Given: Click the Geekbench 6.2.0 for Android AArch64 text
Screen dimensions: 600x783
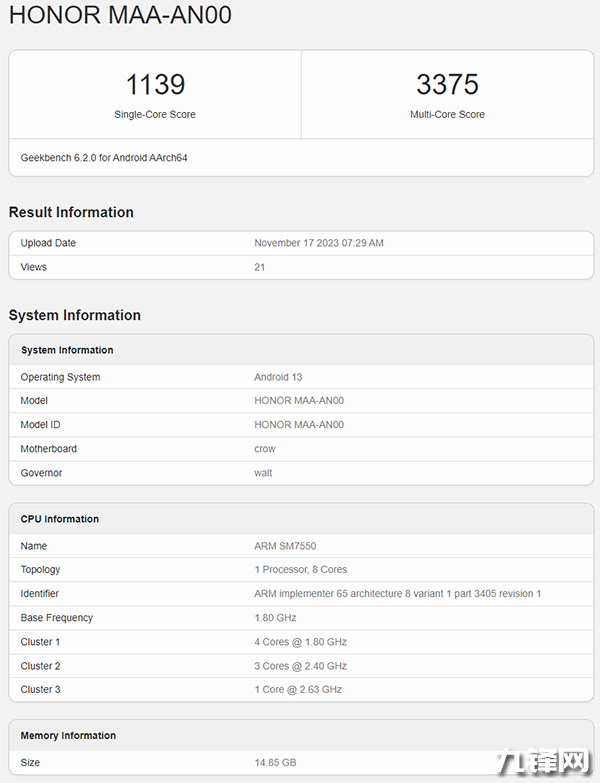Looking at the screenshot, I should [x=104, y=158].
